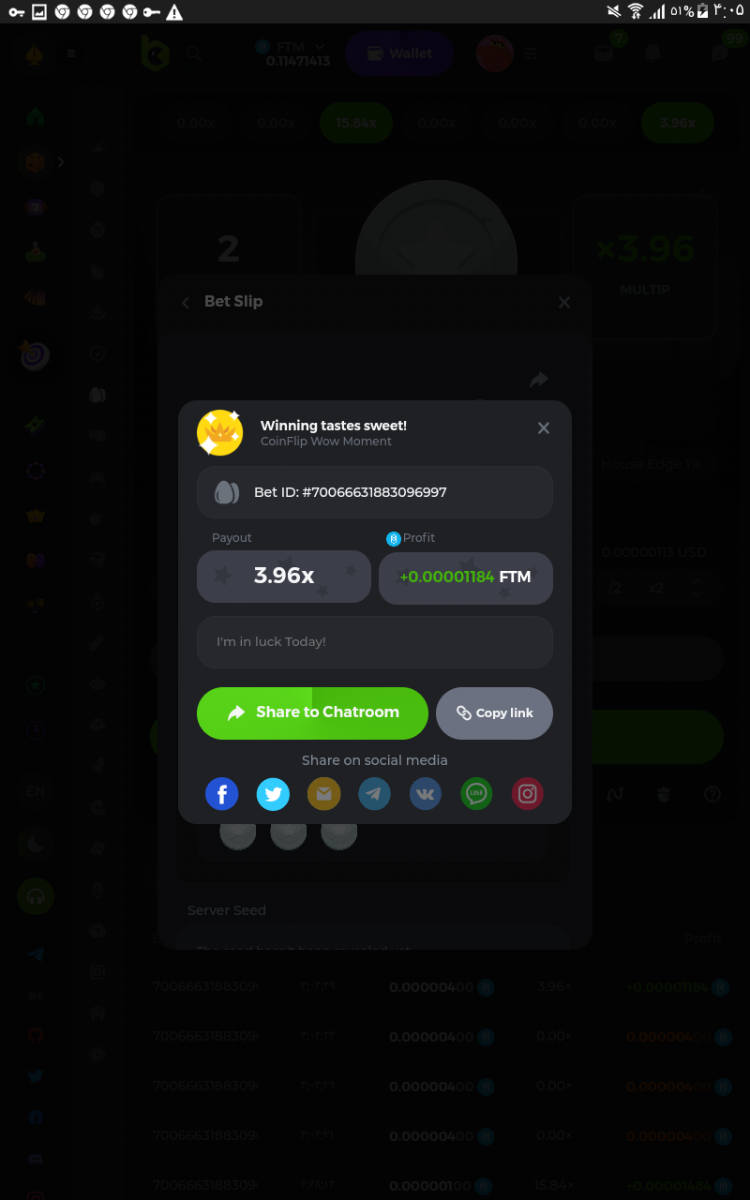The width and height of the screenshot is (750, 1200).
Task: Copy link to the bet
Action: [494, 713]
